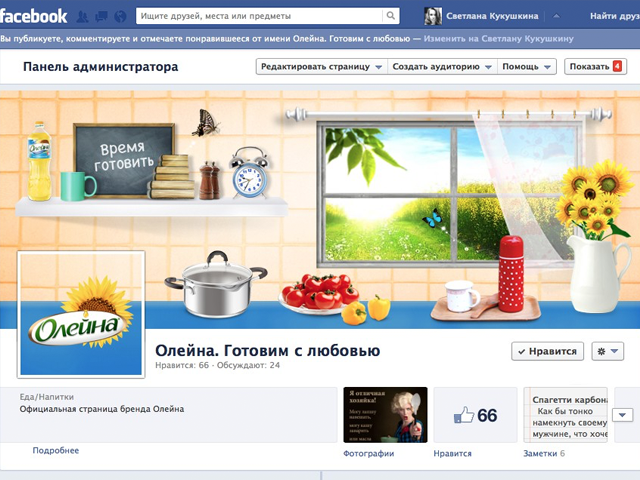640x480 pixels.
Task: Click the search magnifier button
Action: tap(391, 16)
